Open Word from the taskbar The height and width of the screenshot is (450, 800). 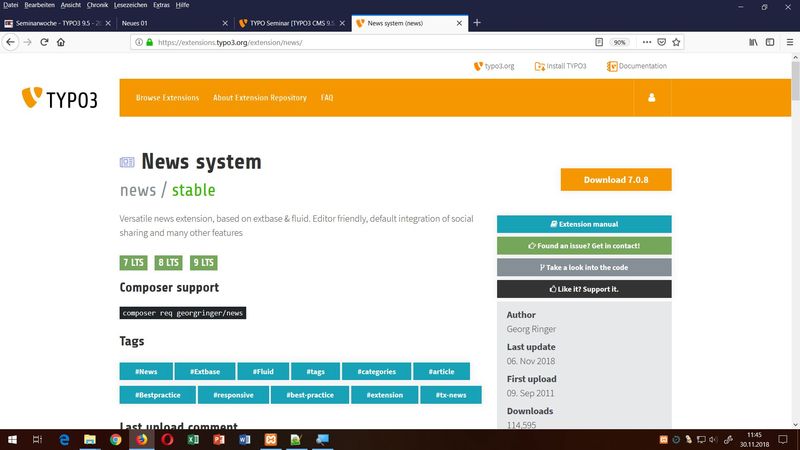pos(244,439)
